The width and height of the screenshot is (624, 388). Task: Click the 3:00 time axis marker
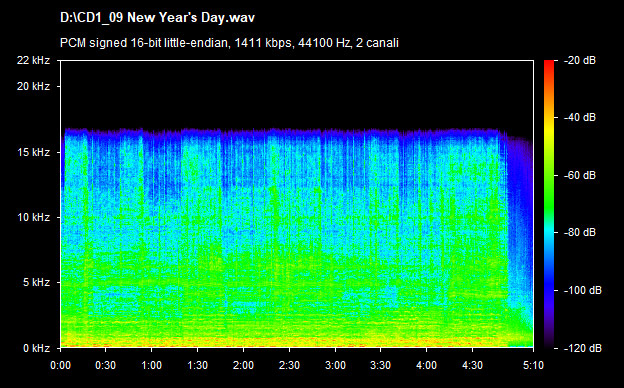tap(335, 365)
